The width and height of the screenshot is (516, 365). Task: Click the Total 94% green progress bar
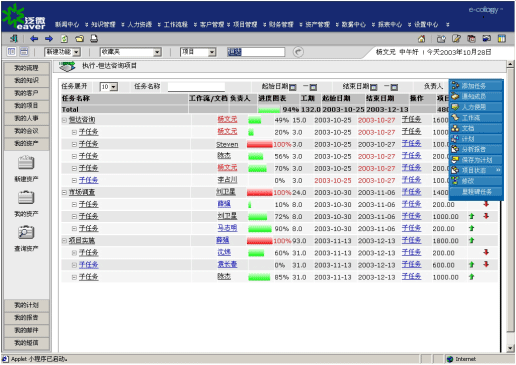269,110
